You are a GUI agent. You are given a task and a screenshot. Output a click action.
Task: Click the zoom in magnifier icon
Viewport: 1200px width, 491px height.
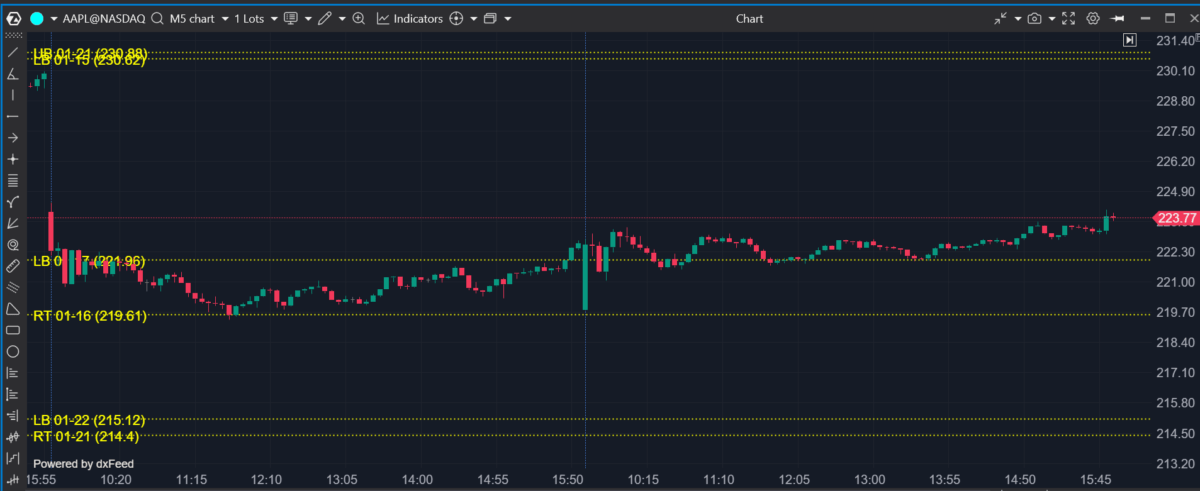point(359,18)
